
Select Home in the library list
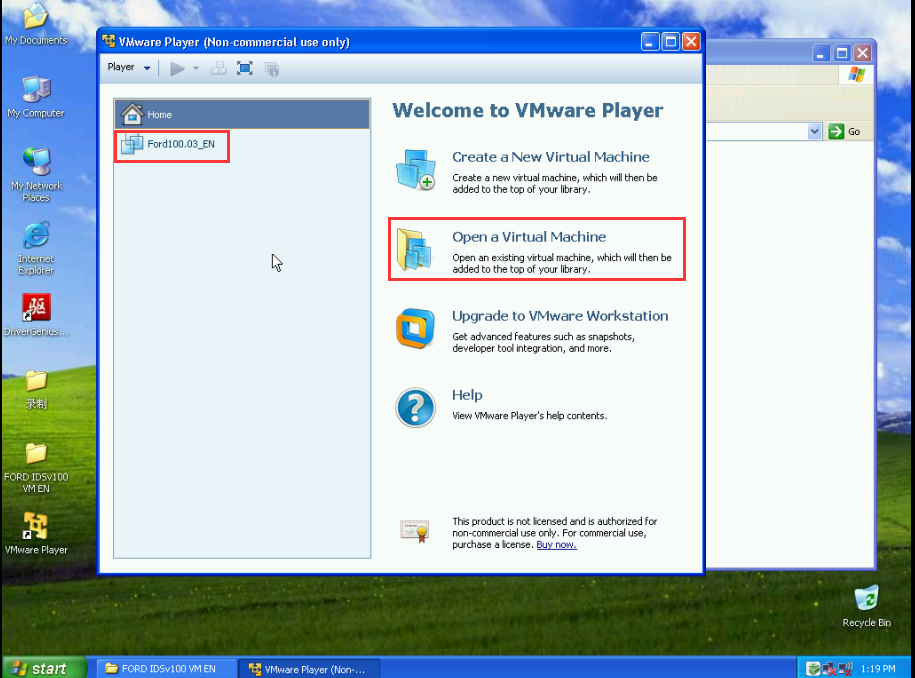click(x=242, y=114)
